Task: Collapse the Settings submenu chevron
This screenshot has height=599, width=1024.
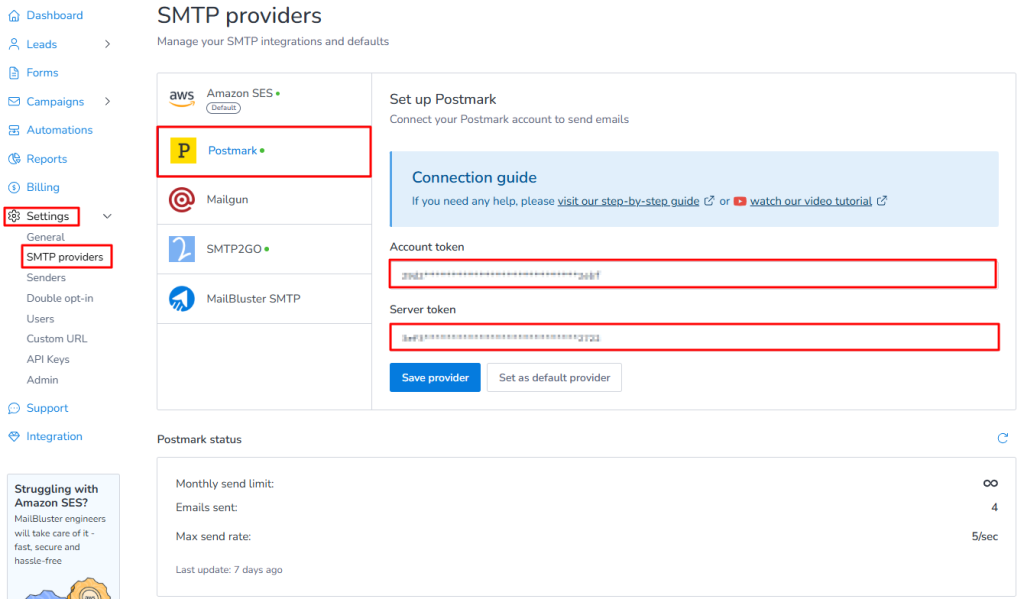Action: (108, 216)
